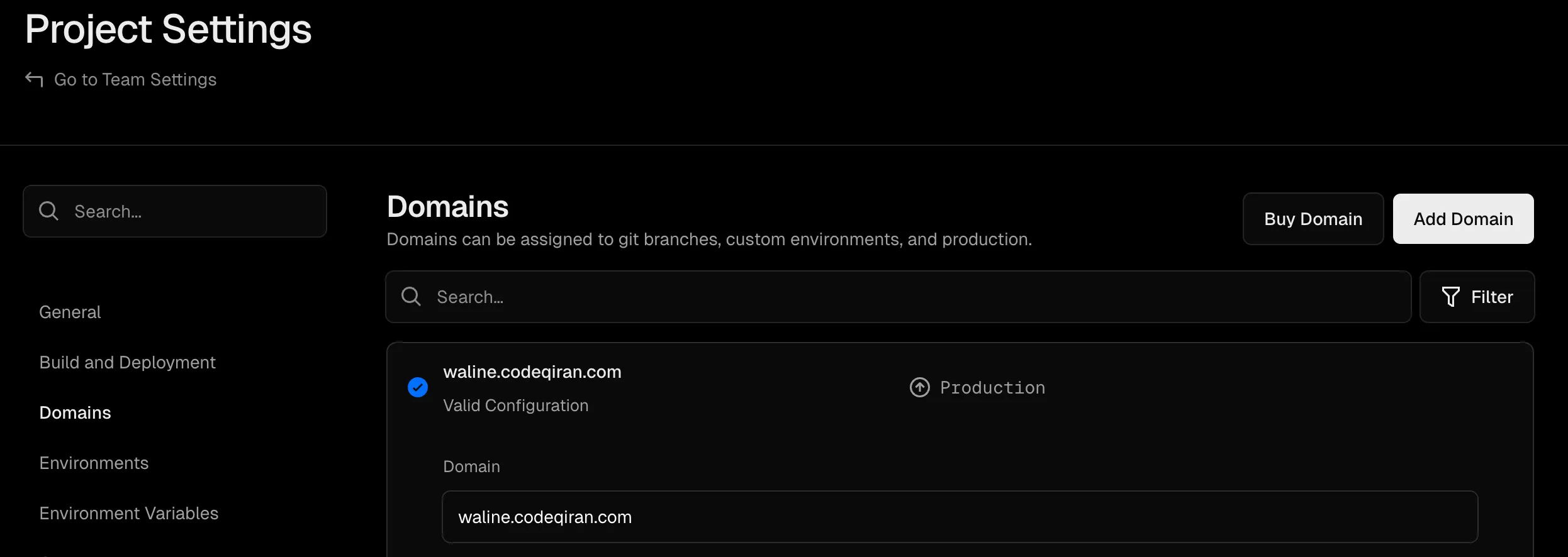Image resolution: width=1568 pixels, height=557 pixels.
Task: Click the Domain text field with waline.codeqiran.com
Action: coord(960,517)
